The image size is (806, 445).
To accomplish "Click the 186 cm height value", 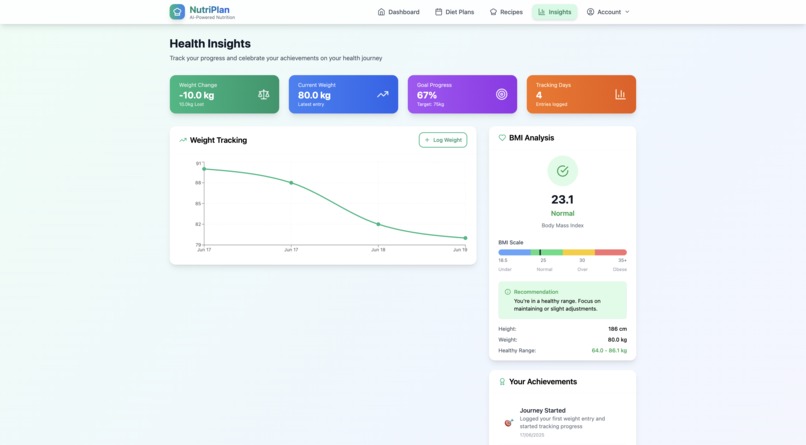I will (x=617, y=329).
